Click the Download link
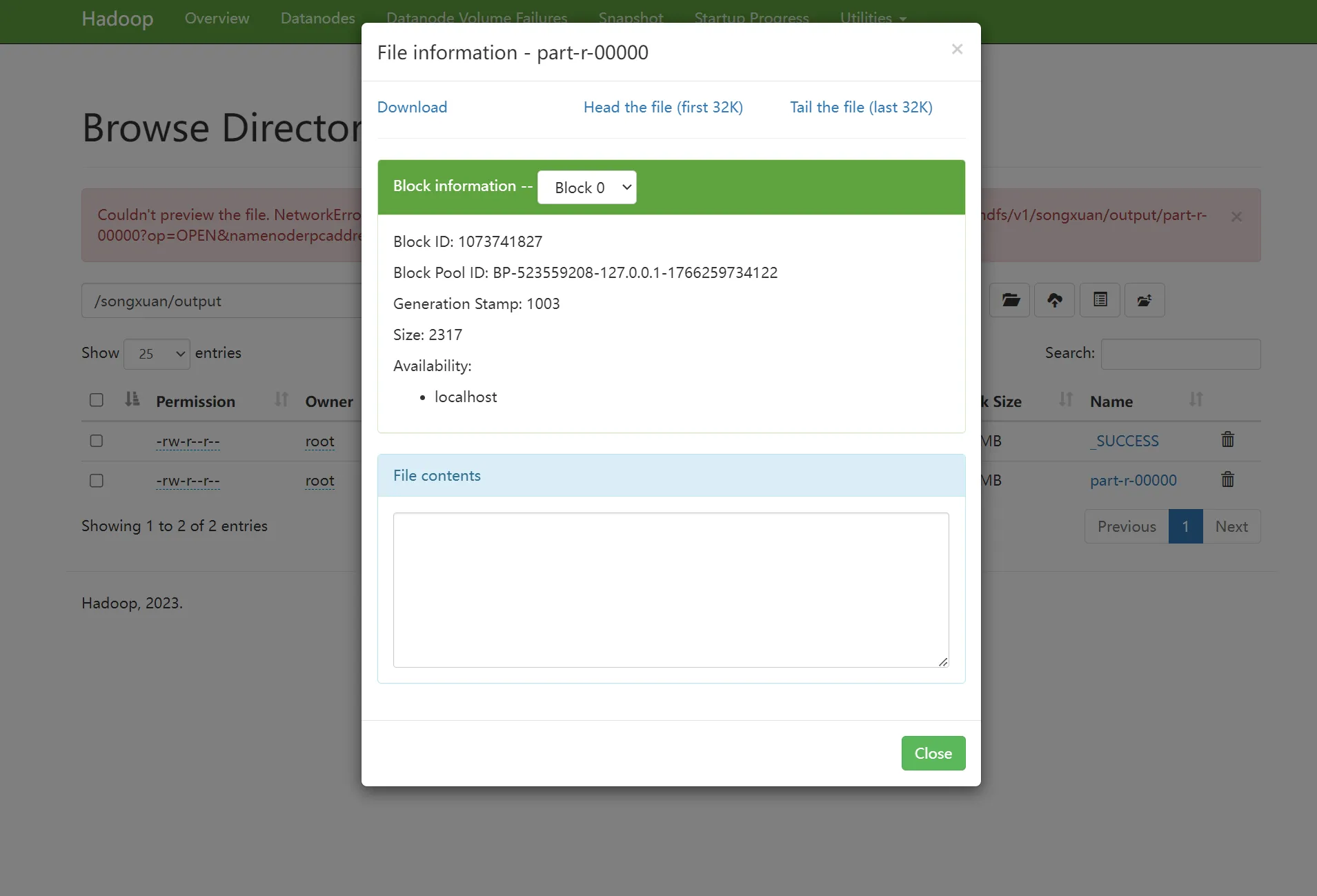 pos(412,107)
